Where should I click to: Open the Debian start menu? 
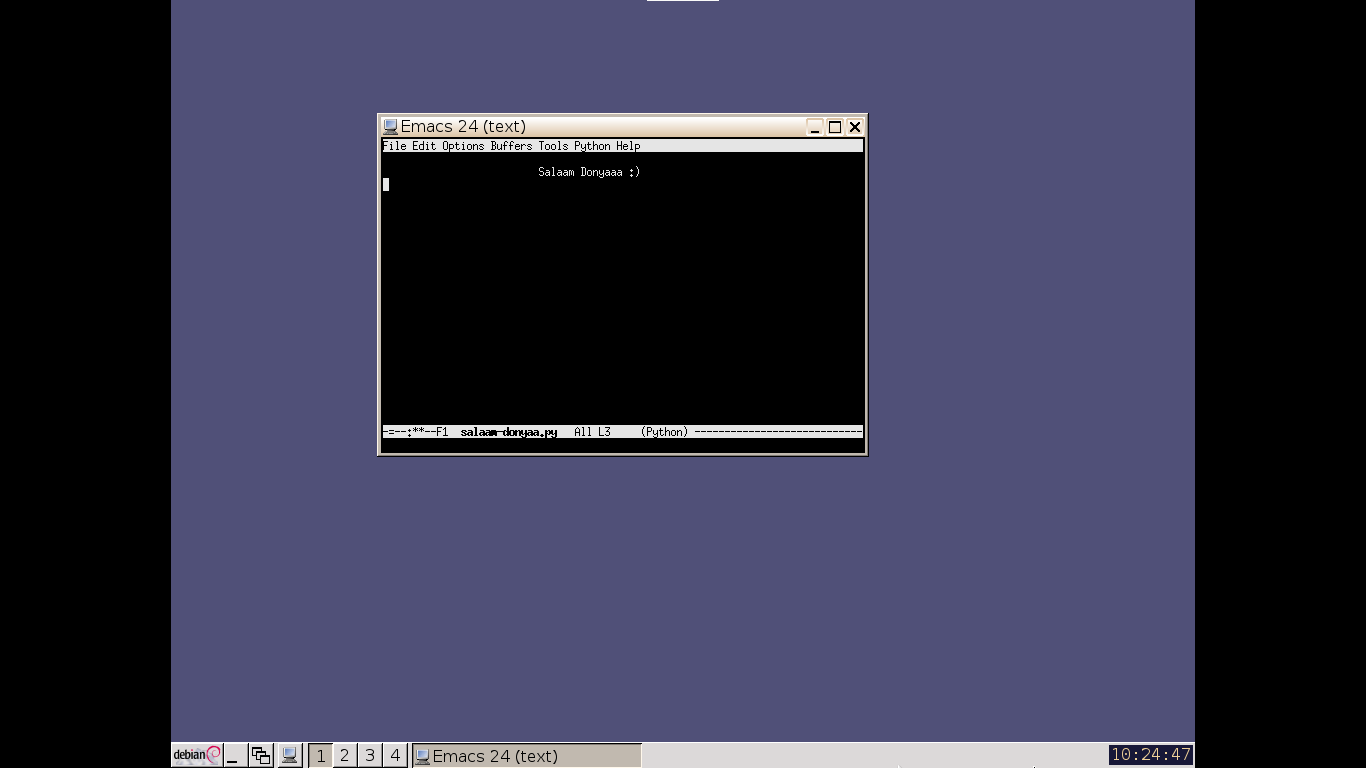click(196, 755)
